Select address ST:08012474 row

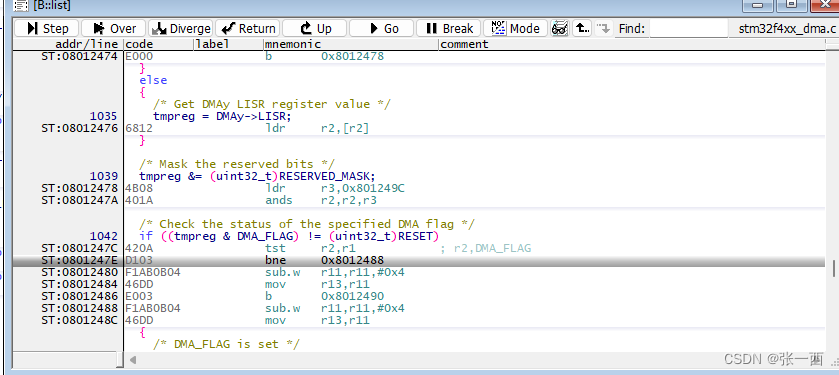pos(419,56)
